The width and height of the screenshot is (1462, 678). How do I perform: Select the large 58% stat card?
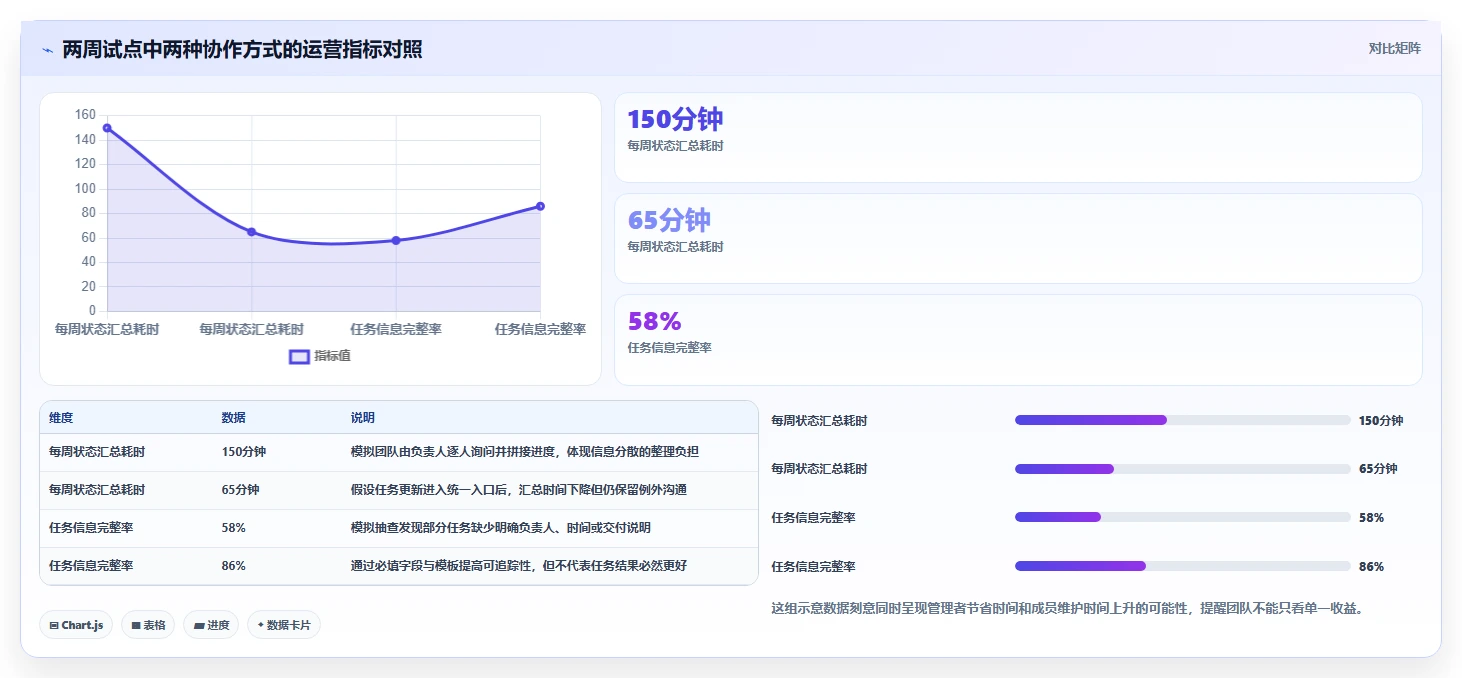point(1018,340)
